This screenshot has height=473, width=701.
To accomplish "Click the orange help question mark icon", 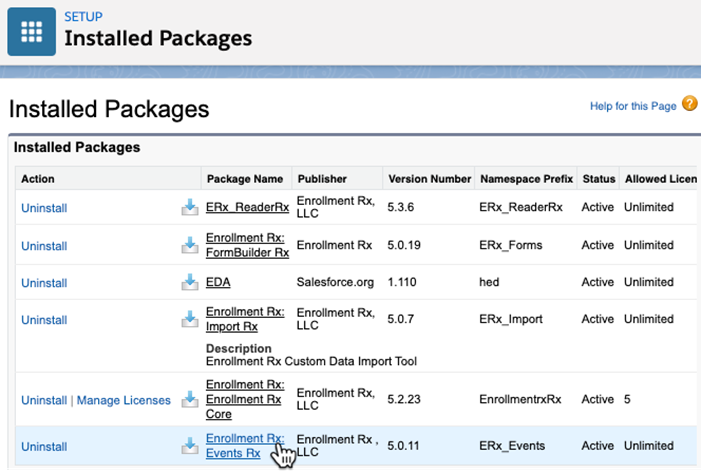I will point(689,105).
